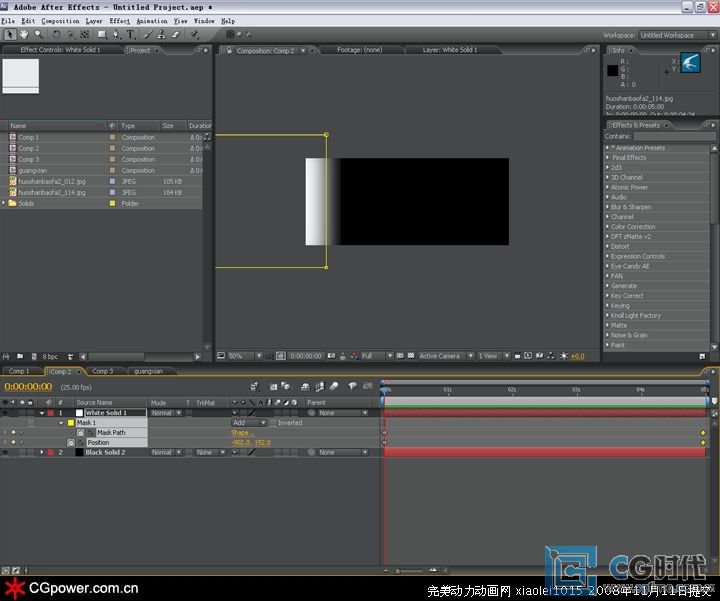Toggle keyframe diamond for Mask Path
The width and height of the screenshot is (720, 601).
pyautogui.click(x=13, y=432)
